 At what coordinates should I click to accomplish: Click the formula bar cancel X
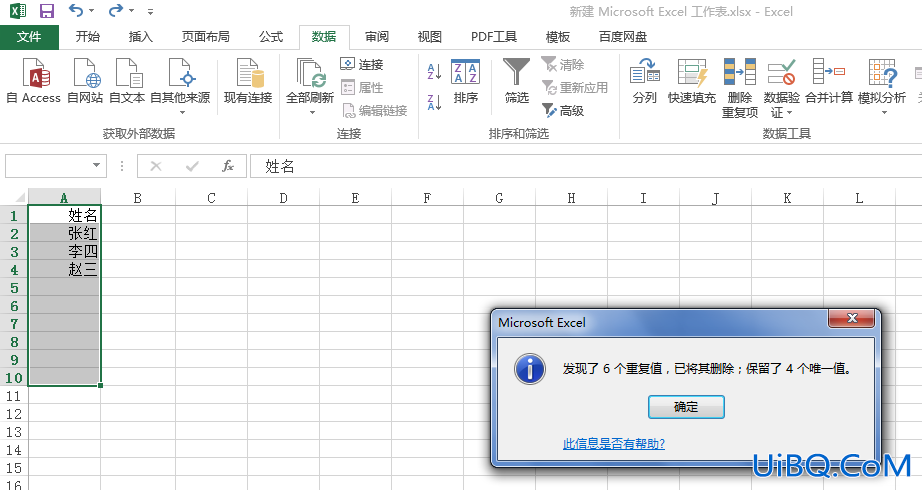[x=156, y=166]
